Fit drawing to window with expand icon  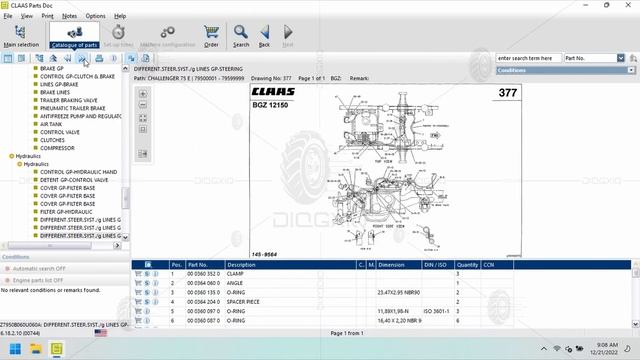[x=143, y=118]
